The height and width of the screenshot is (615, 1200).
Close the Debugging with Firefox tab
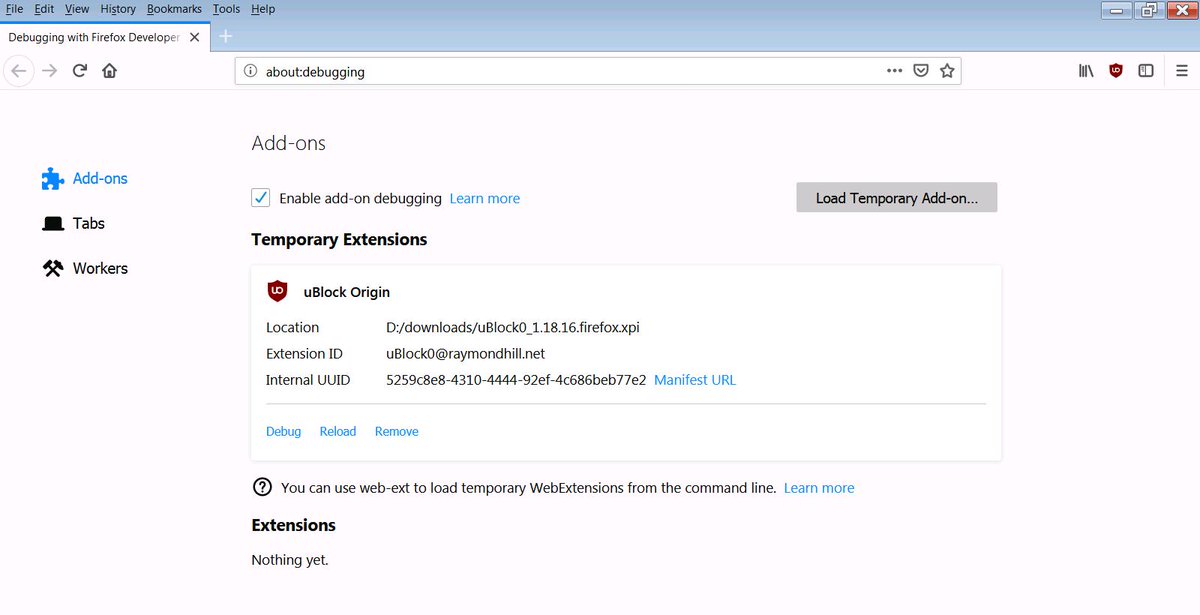coord(195,37)
